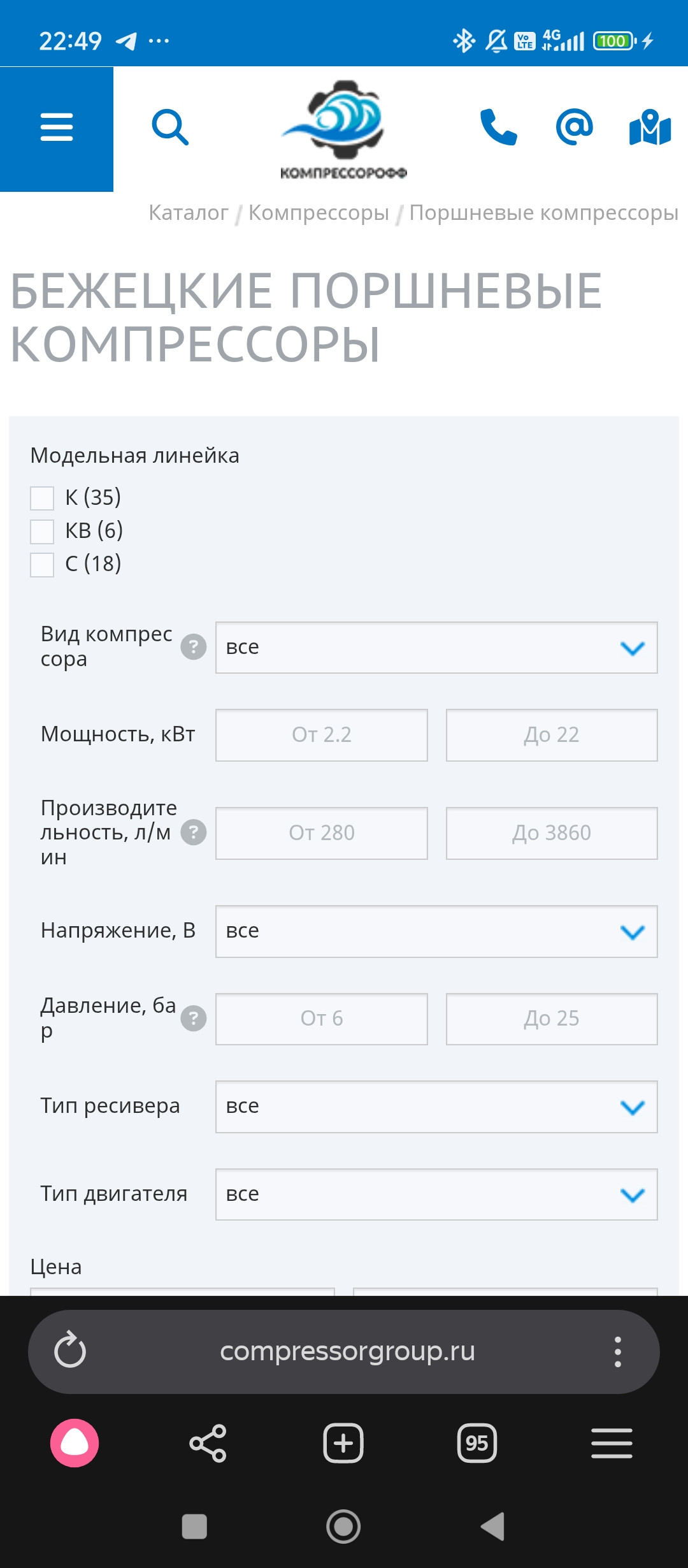Tap the help icon beside Вид компрессора
Viewport: 688px width, 1568px height.
pos(194,647)
